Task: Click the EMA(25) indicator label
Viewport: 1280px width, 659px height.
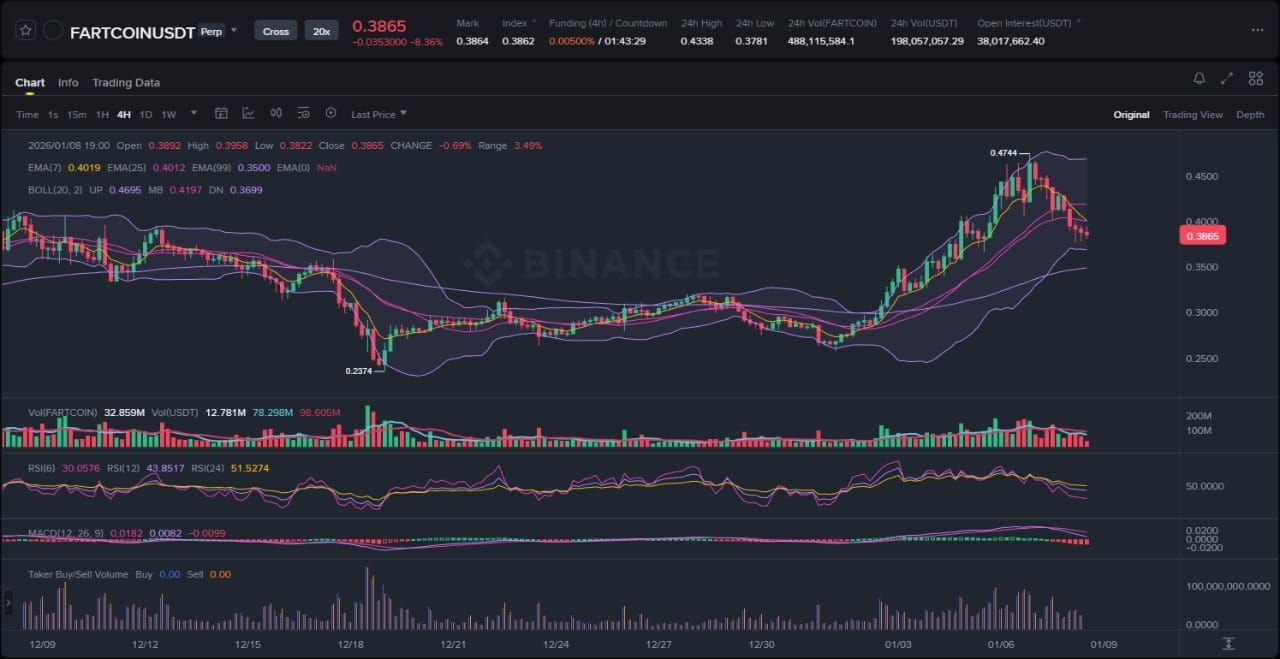Action: tap(126, 168)
